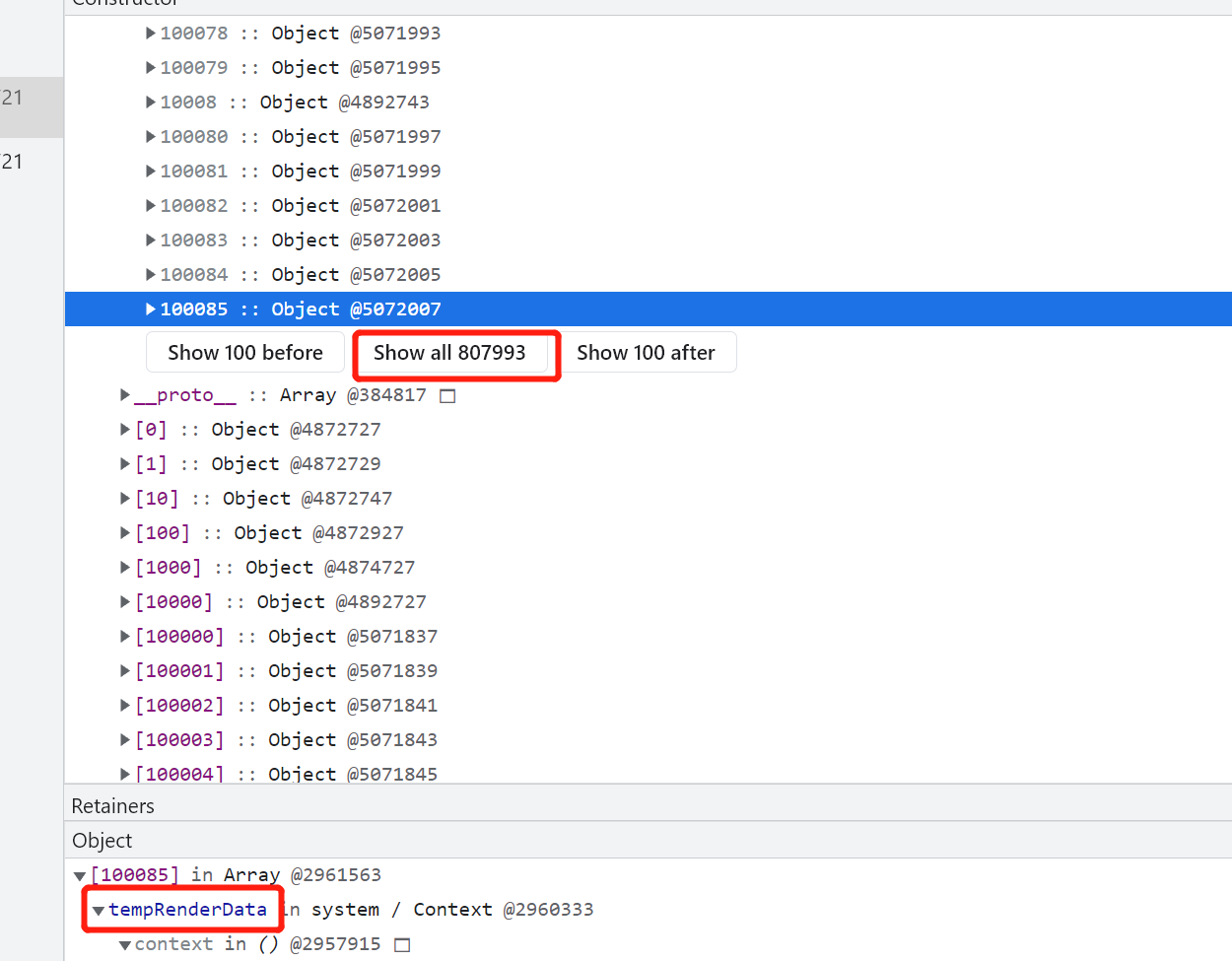The image size is (1232, 961).
Task: Click the Show all 807993 button
Action: [449, 353]
